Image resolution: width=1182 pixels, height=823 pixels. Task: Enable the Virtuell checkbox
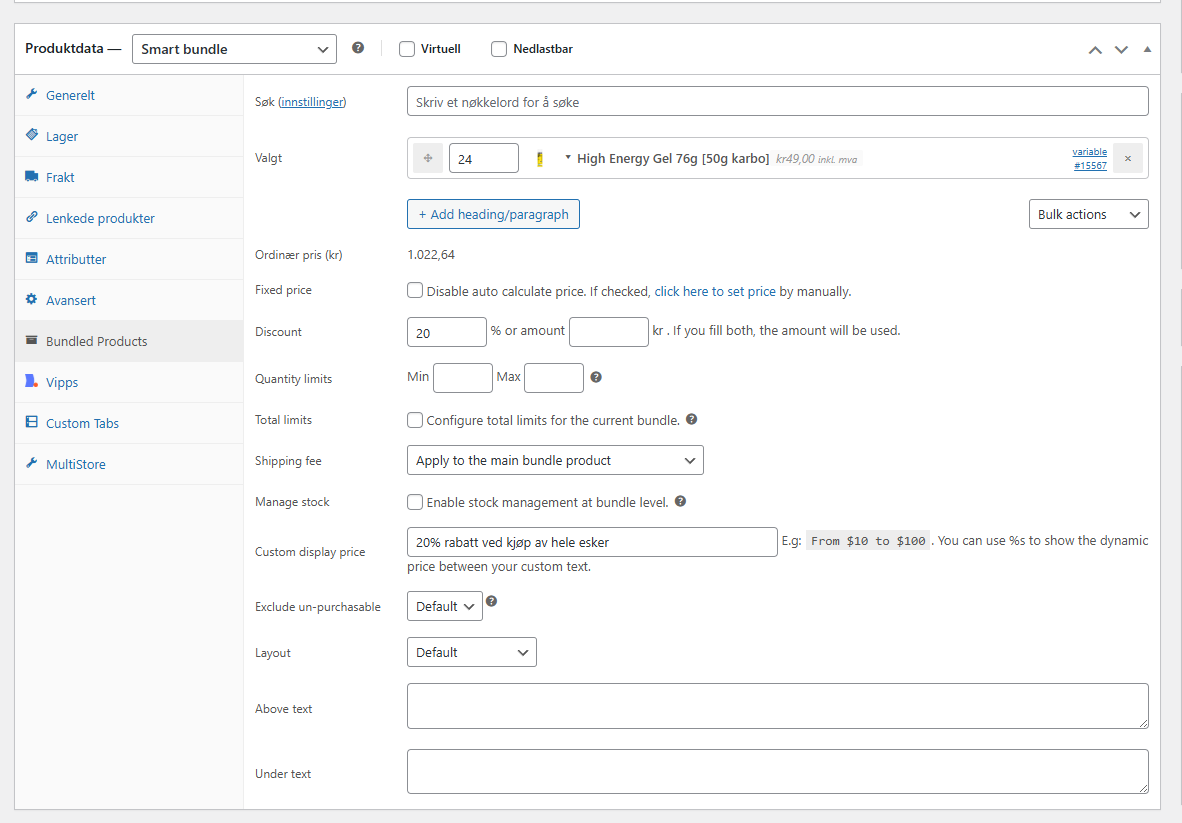click(x=407, y=49)
